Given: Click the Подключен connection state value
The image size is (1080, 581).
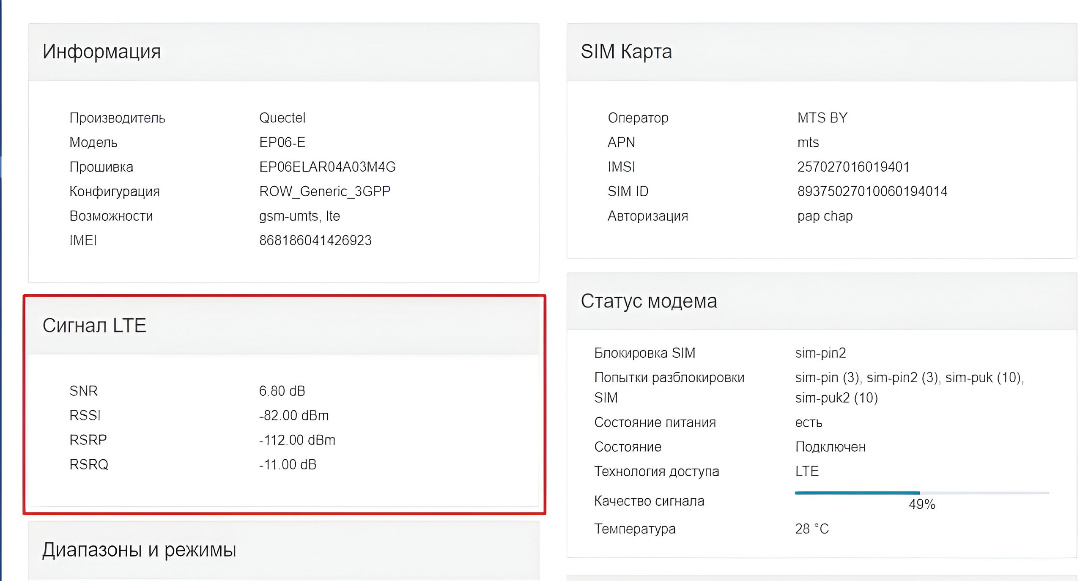Looking at the screenshot, I should 830,447.
